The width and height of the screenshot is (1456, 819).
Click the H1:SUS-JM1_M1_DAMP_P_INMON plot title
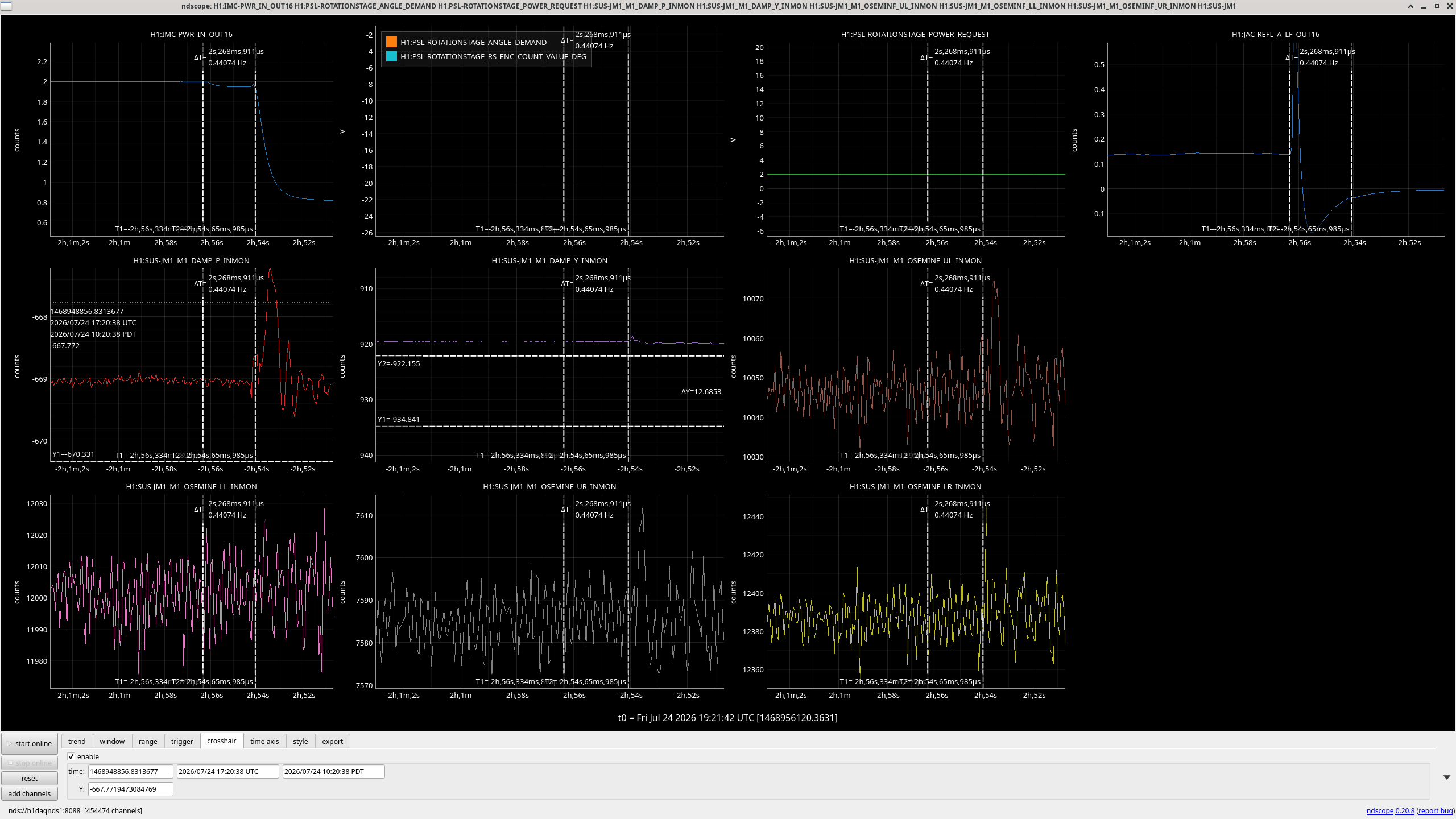tap(191, 260)
